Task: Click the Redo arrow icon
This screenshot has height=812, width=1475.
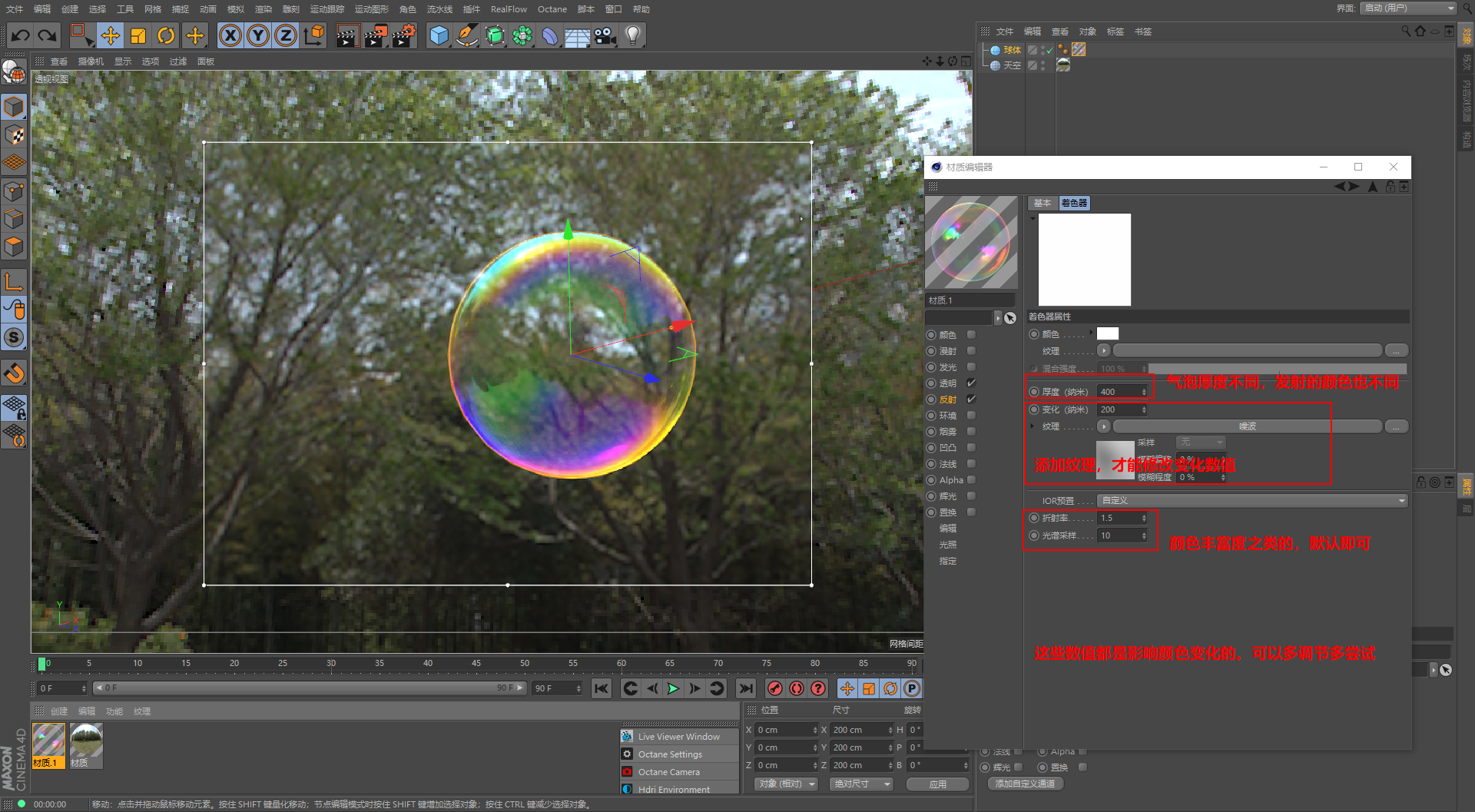Action: [48, 35]
